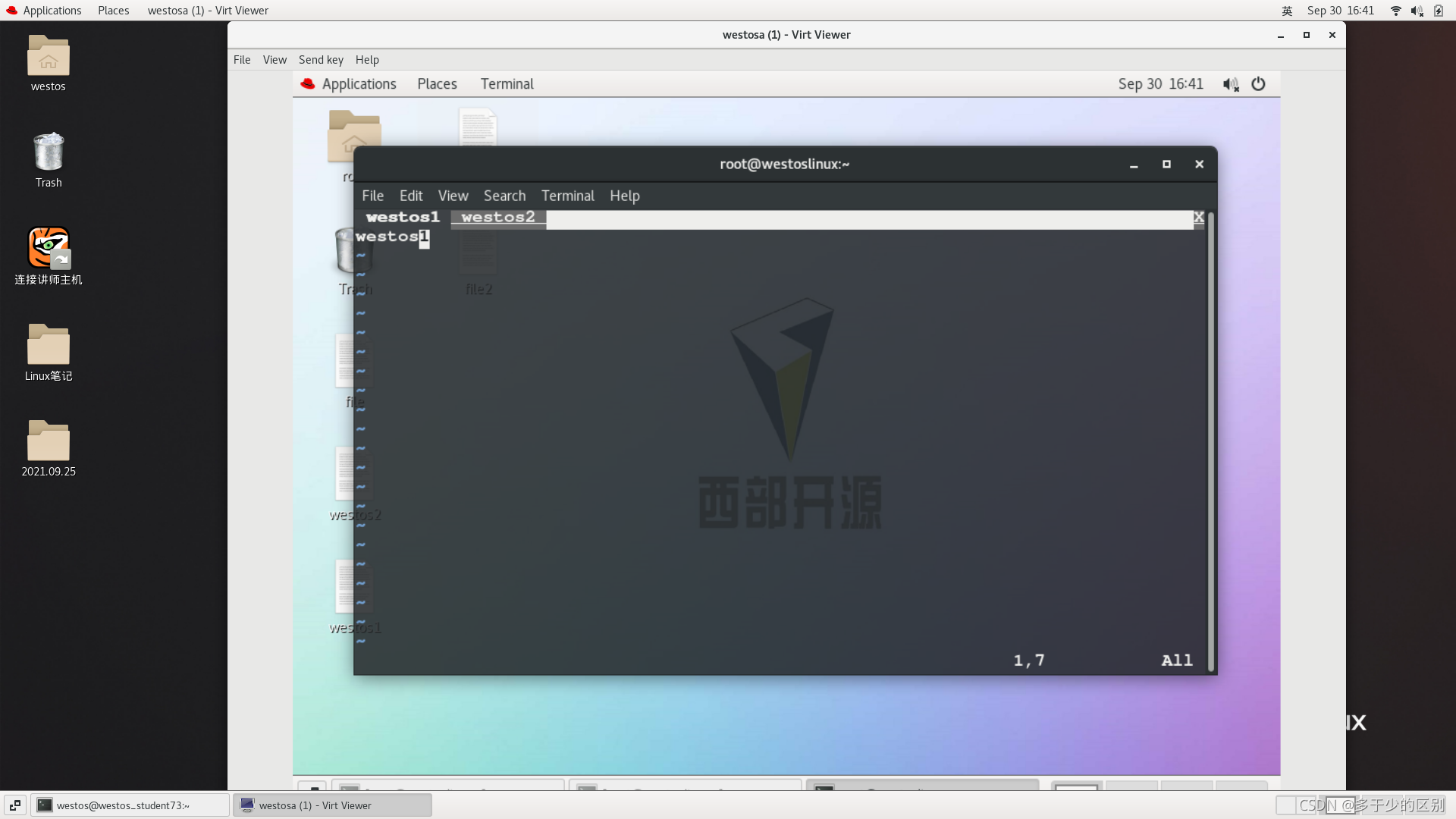The image size is (1456, 819).
Task: Open the file2 desktop file in guest
Action: pyautogui.click(x=478, y=258)
